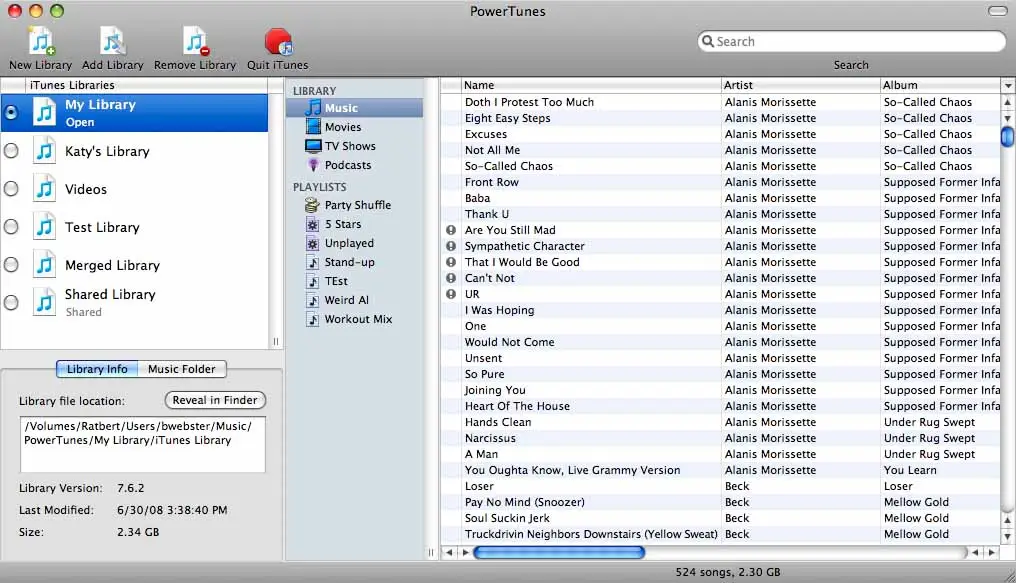Image resolution: width=1016 pixels, height=583 pixels.
Task: Select Podcasts in the source list
Action: tap(354, 165)
